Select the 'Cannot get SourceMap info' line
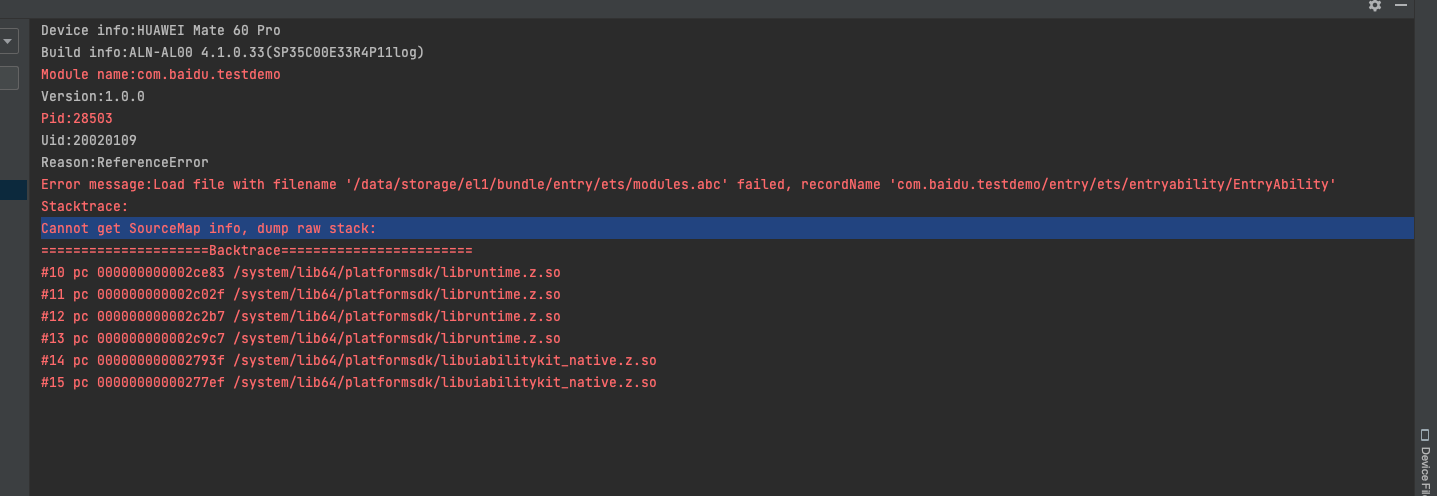Viewport: 1437px width, 496px height. click(x=209, y=229)
